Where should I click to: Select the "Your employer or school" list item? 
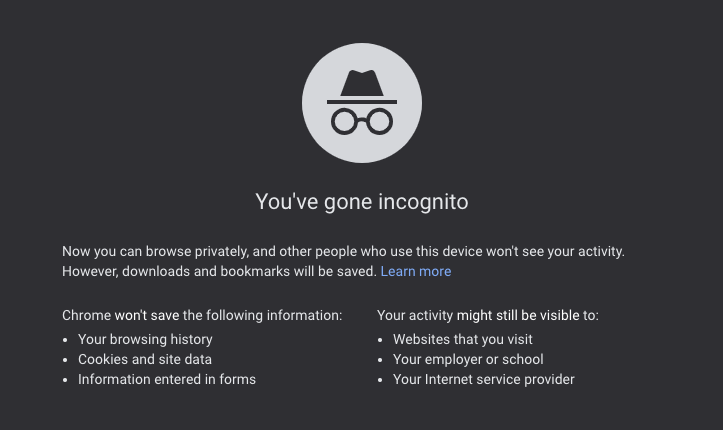(x=468, y=359)
